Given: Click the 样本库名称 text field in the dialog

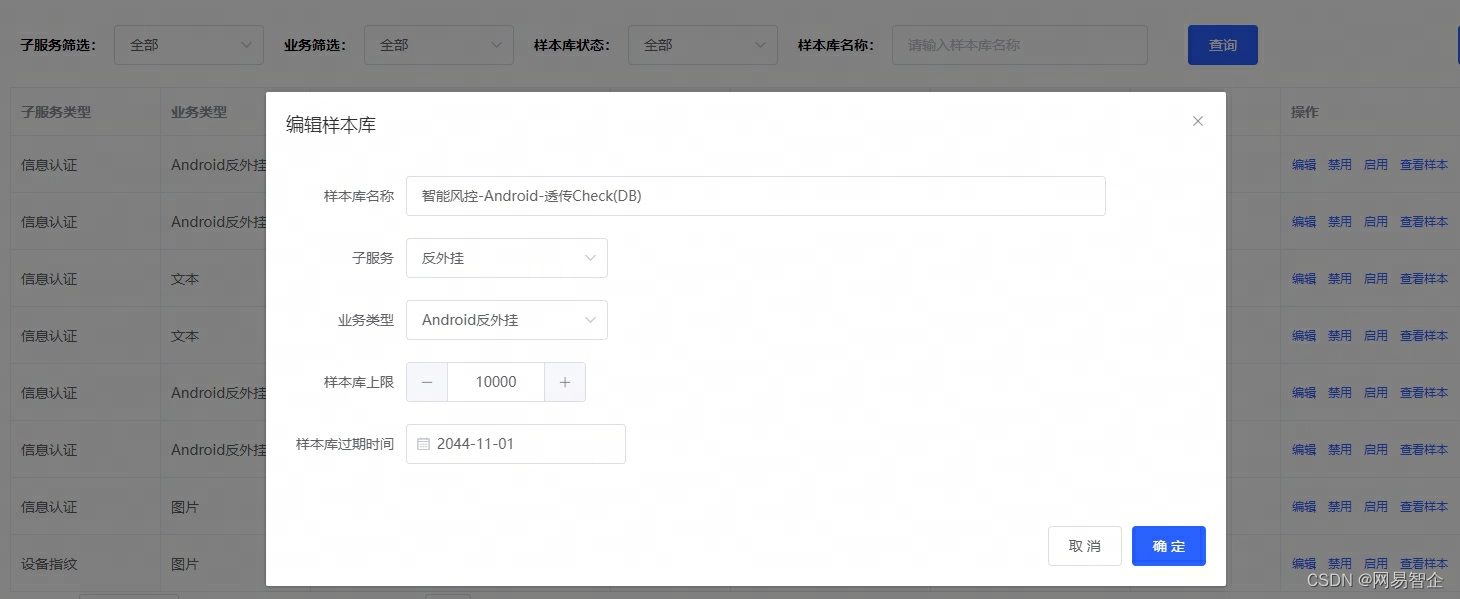Looking at the screenshot, I should pos(756,196).
